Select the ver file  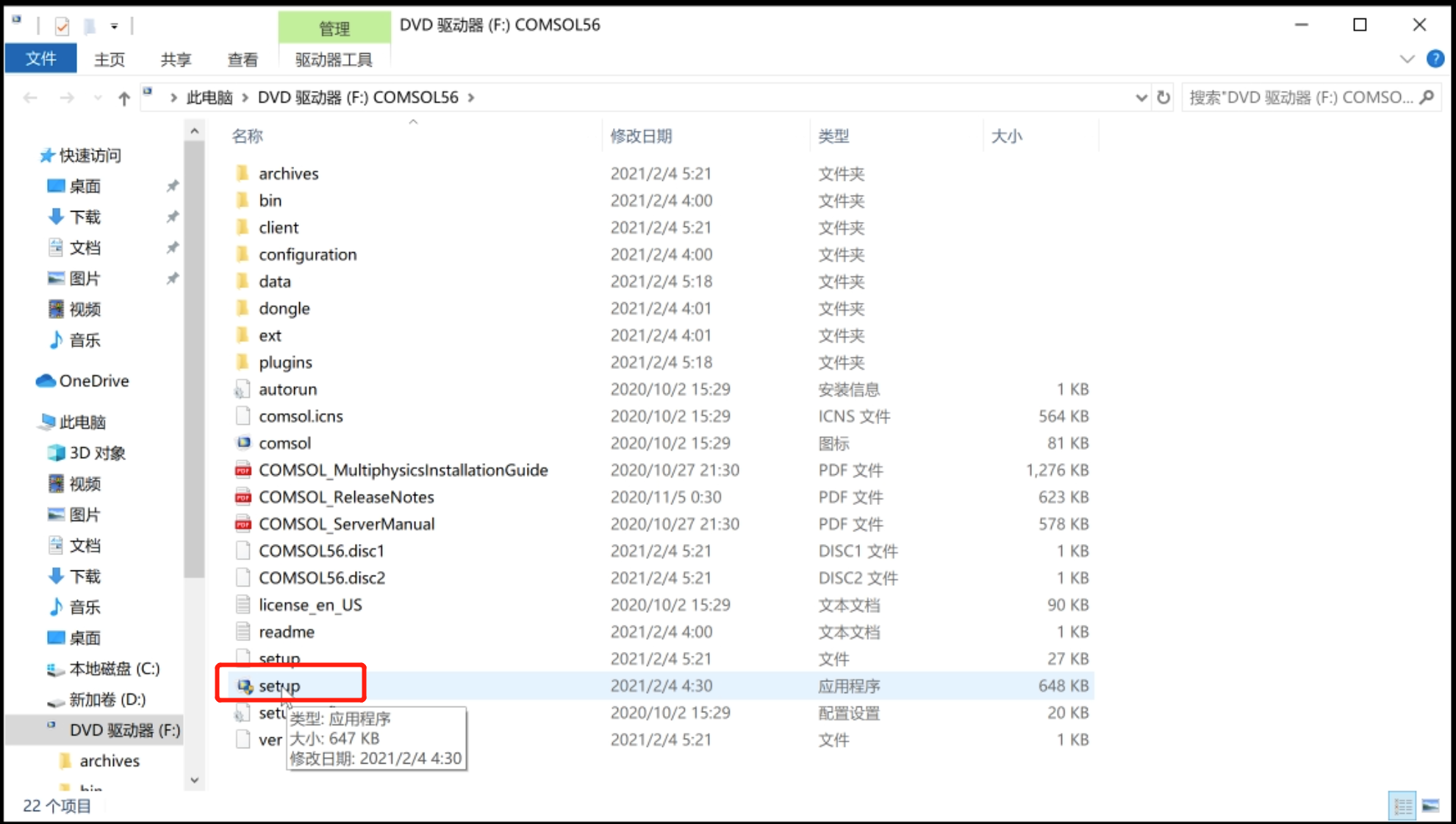pos(270,740)
